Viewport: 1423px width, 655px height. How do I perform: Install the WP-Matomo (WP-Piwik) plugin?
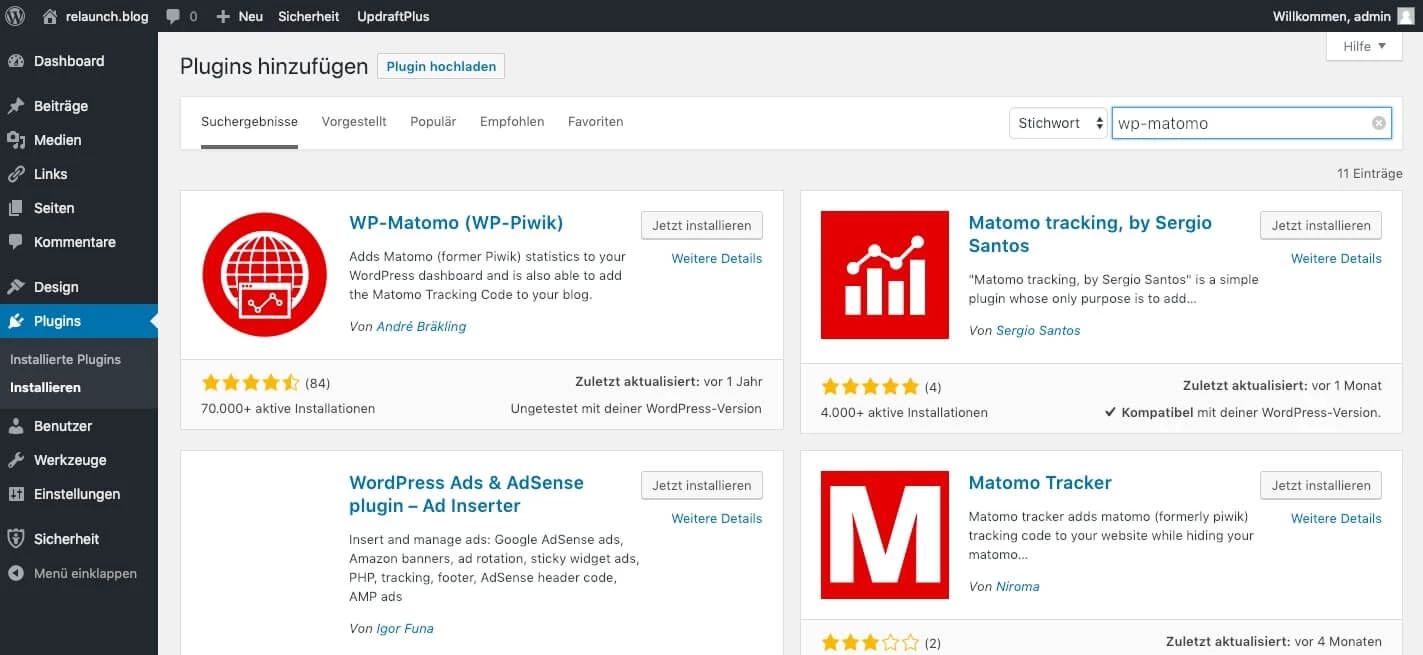[701, 225]
